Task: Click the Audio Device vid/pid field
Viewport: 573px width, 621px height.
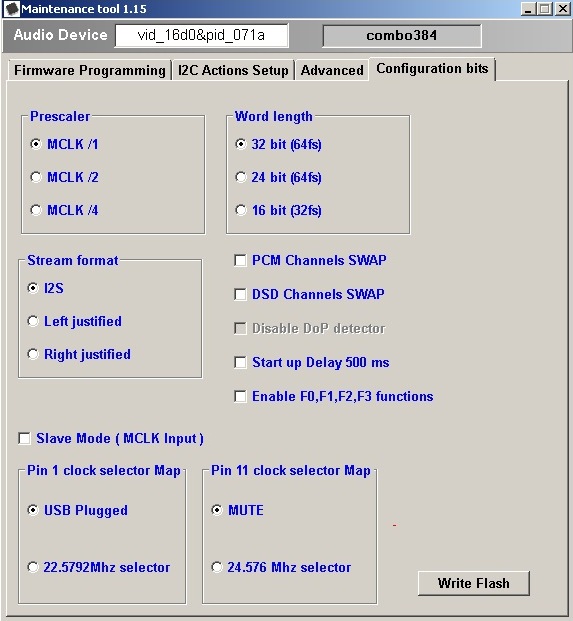Action: [202, 36]
